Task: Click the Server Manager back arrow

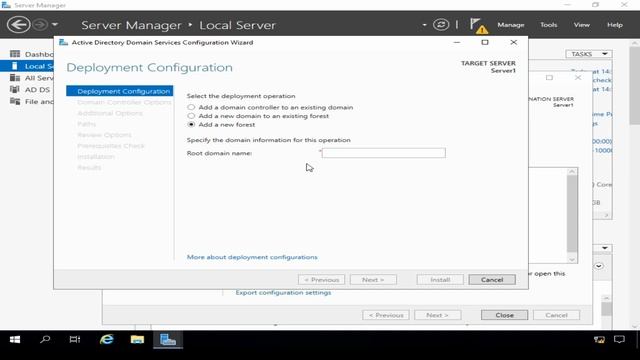Action: pos(18,24)
